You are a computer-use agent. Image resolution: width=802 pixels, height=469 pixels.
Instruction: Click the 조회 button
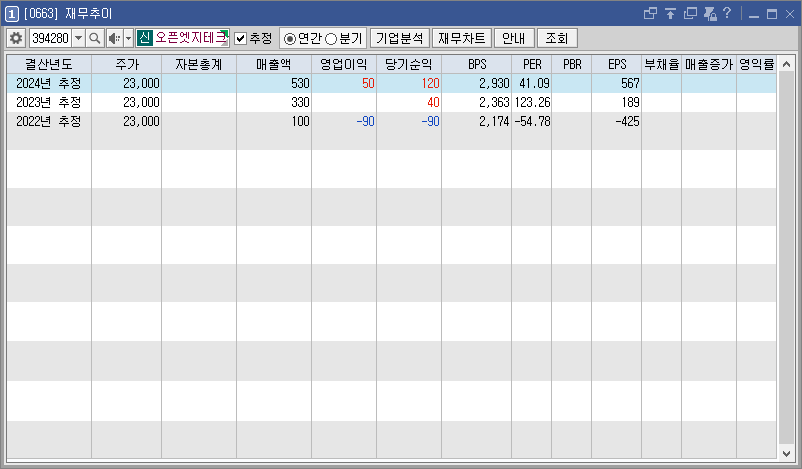pos(557,38)
